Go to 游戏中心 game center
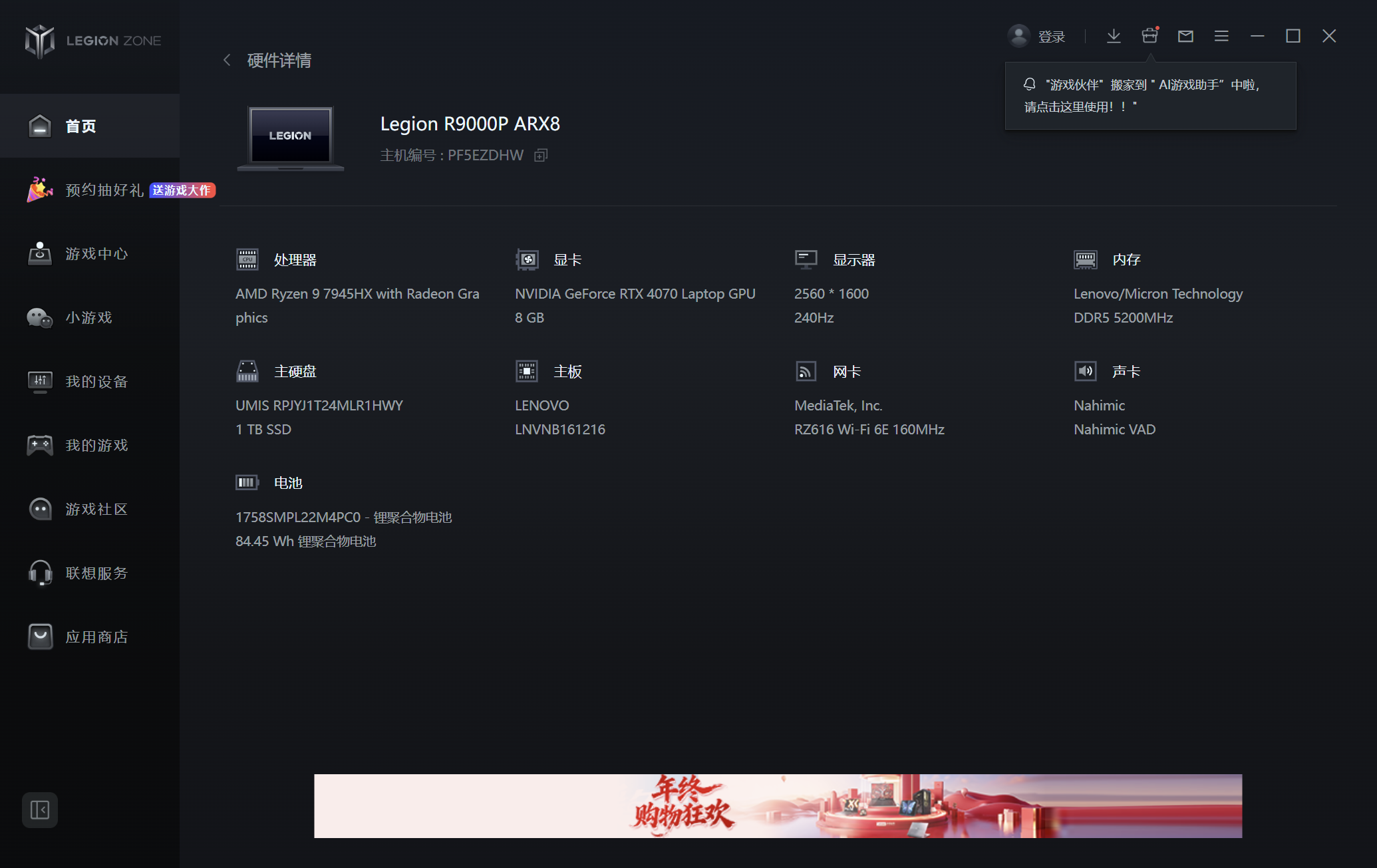 coord(96,254)
